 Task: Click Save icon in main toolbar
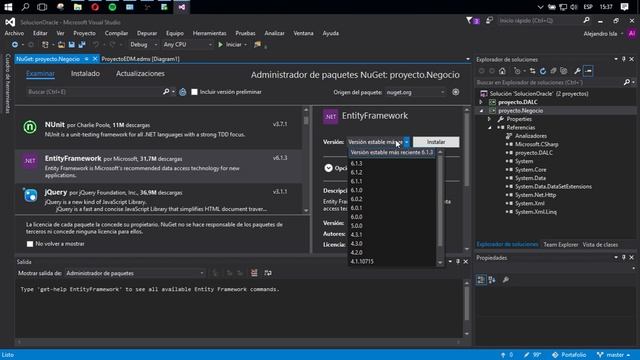pyautogui.click(x=71, y=44)
